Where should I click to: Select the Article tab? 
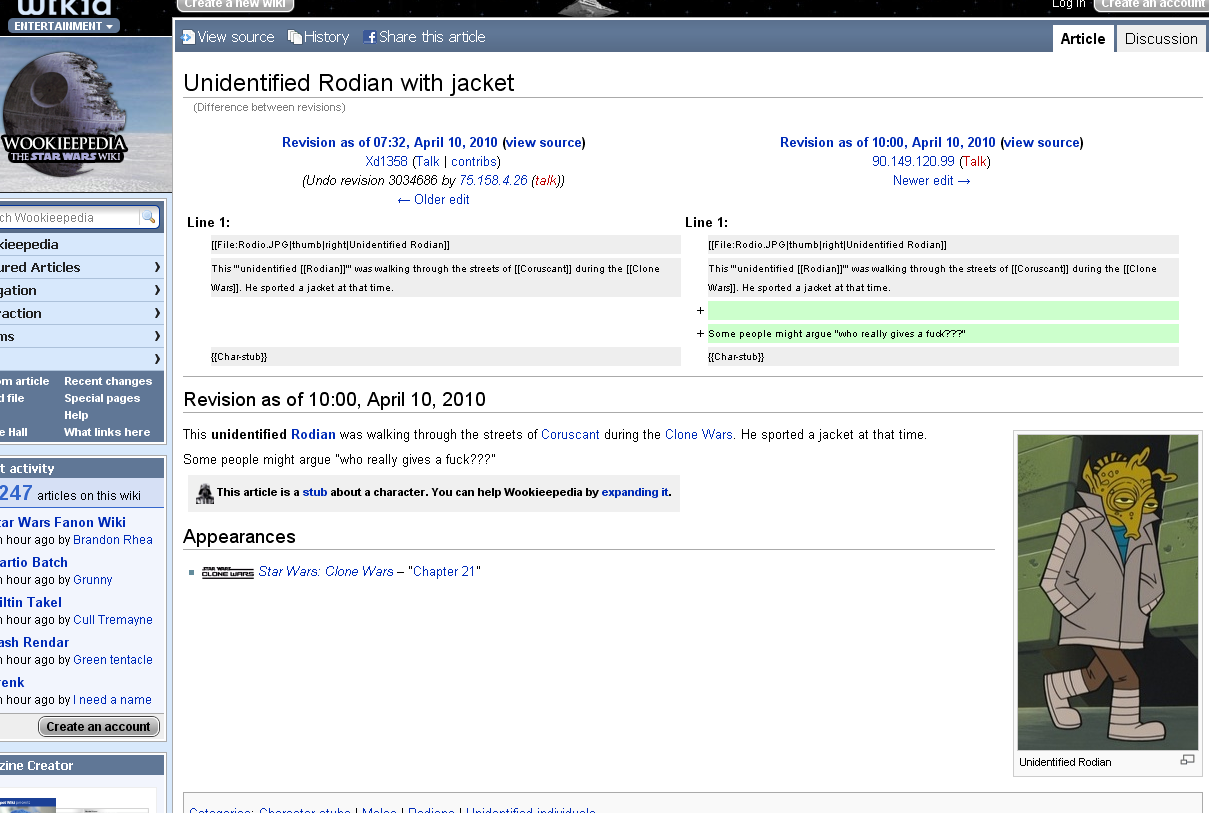pyautogui.click(x=1082, y=39)
